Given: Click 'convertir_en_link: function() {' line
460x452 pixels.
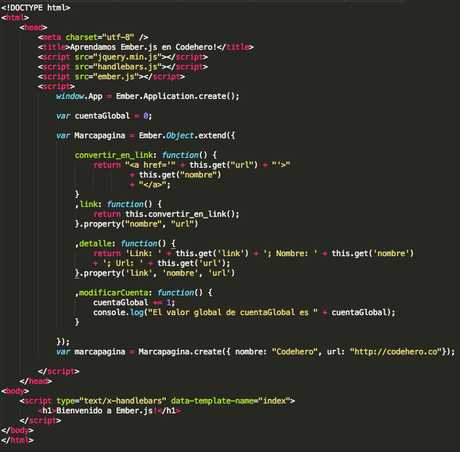Looking at the screenshot, I should [146, 155].
